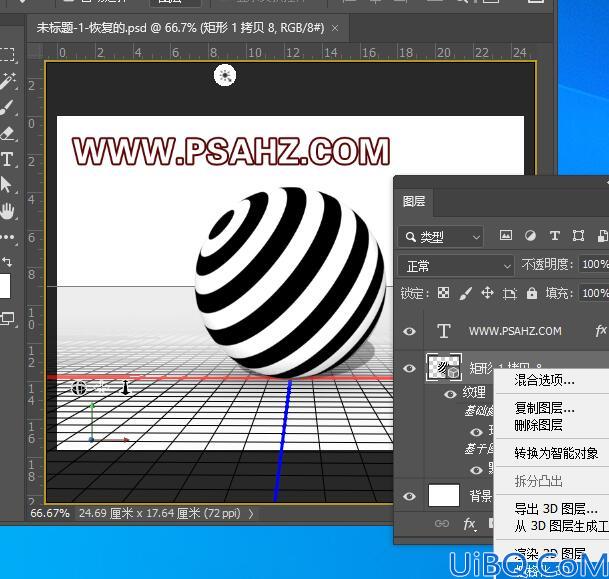Click the link layers icon at panel bottom

click(442, 524)
